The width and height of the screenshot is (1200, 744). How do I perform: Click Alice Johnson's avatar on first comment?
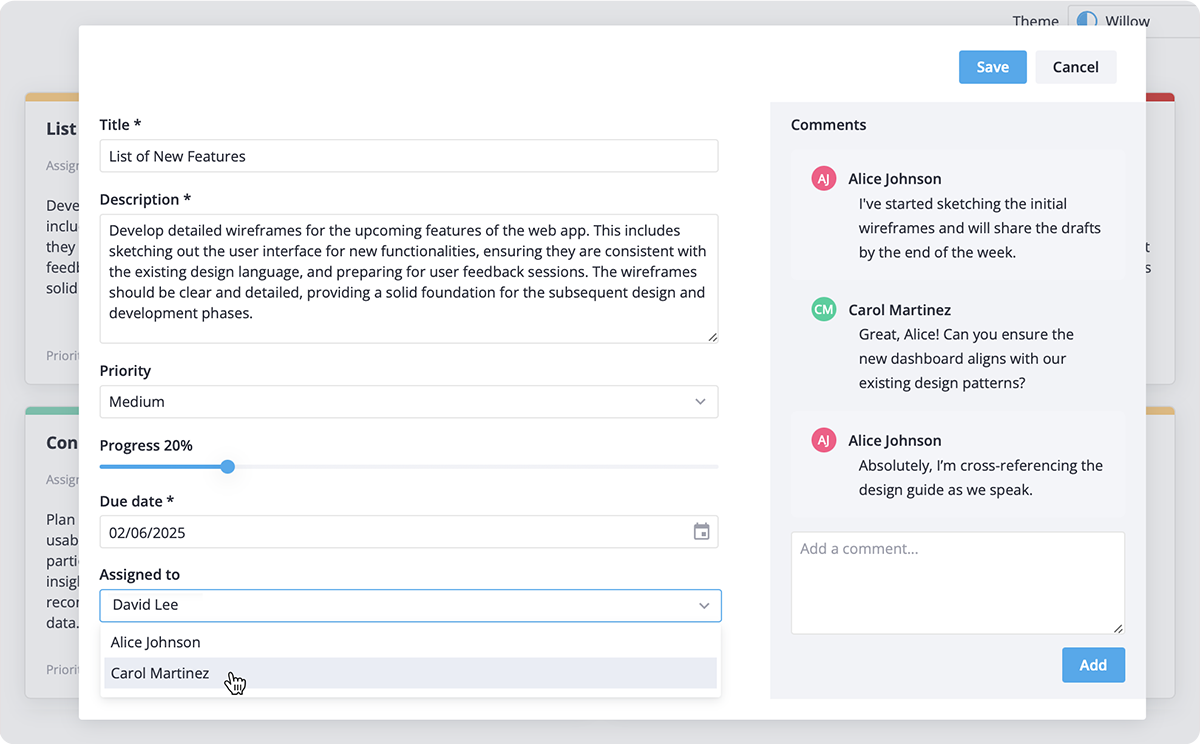(x=822, y=178)
